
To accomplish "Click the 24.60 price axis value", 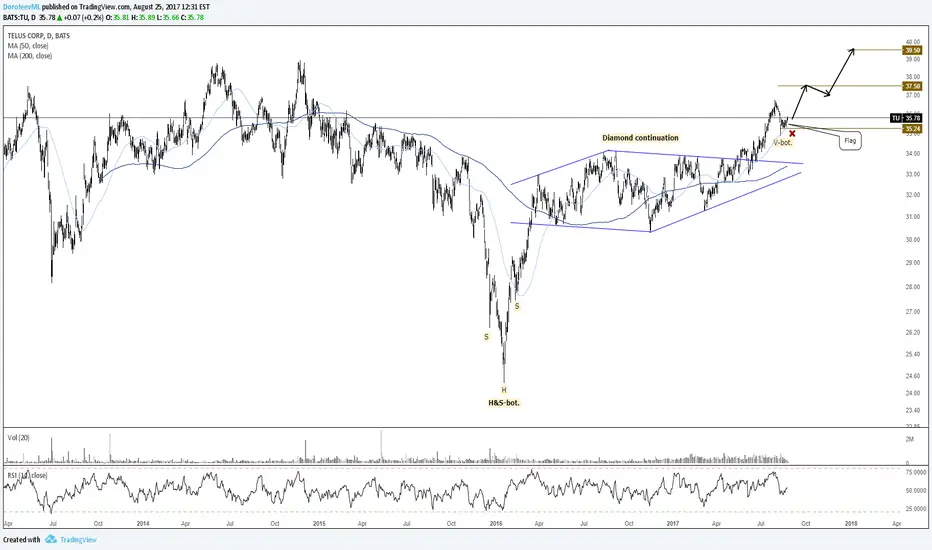I will click(x=913, y=376).
